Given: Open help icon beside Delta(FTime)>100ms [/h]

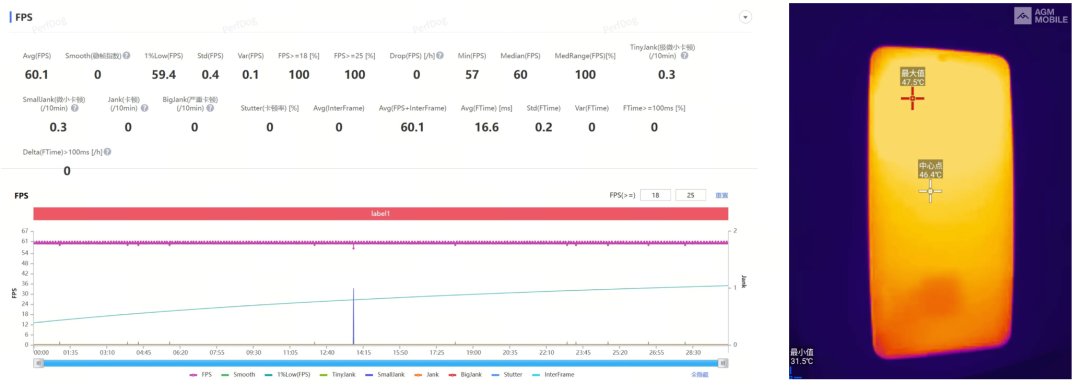Looking at the screenshot, I should click(107, 152).
